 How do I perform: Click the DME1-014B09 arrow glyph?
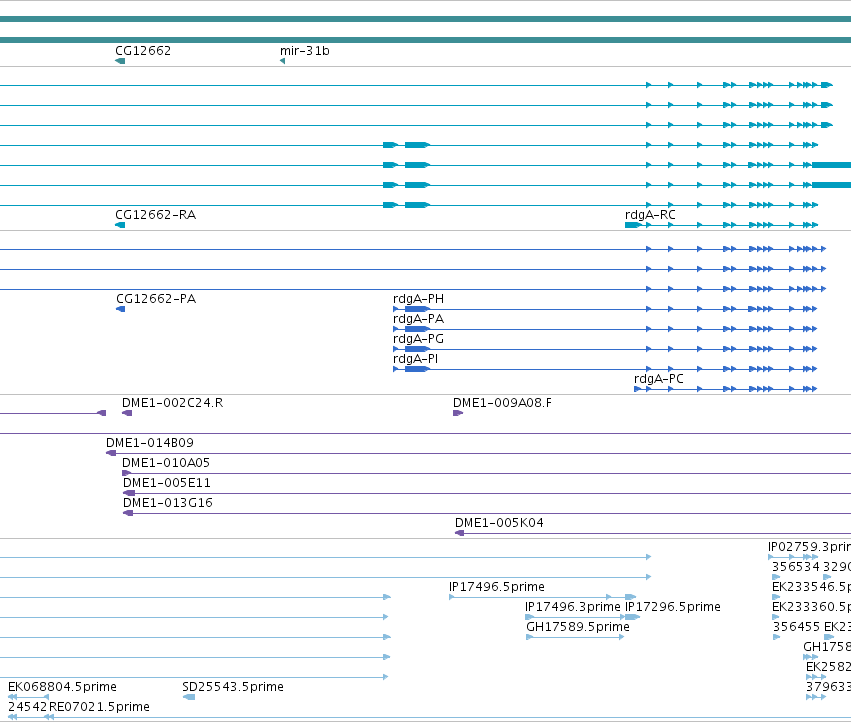pos(111,453)
